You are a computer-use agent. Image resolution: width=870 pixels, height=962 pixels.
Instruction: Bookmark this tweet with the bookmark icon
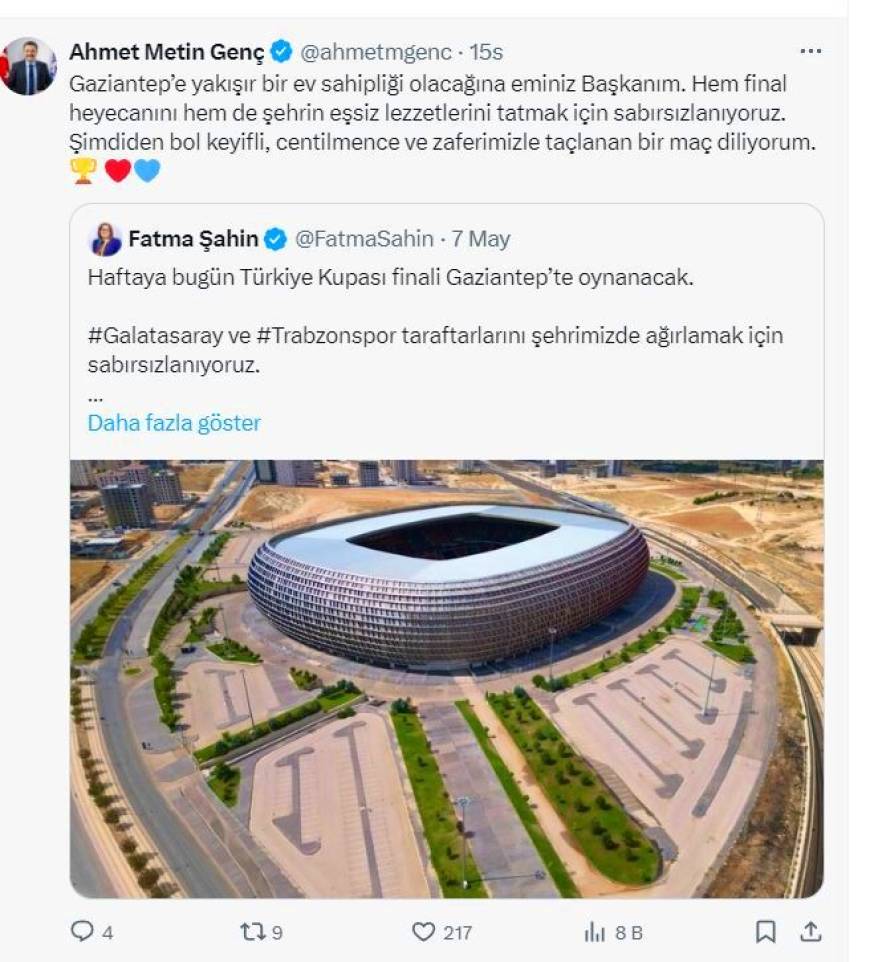765,932
